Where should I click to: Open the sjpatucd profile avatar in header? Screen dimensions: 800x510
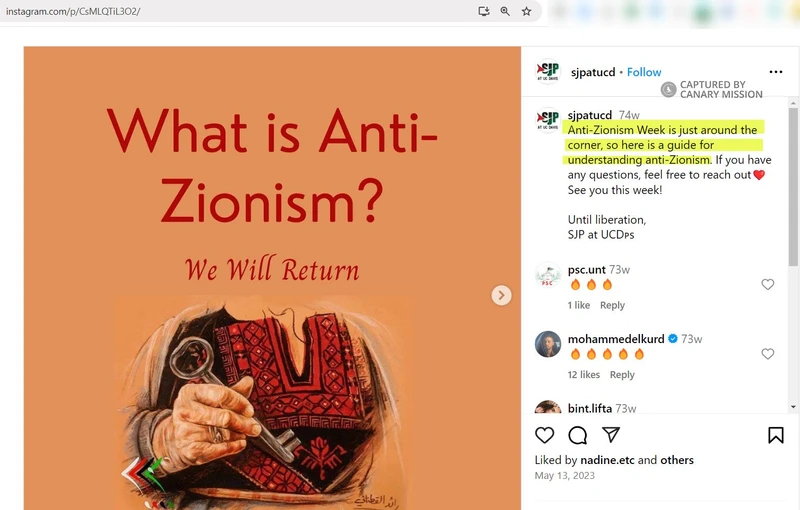547,71
